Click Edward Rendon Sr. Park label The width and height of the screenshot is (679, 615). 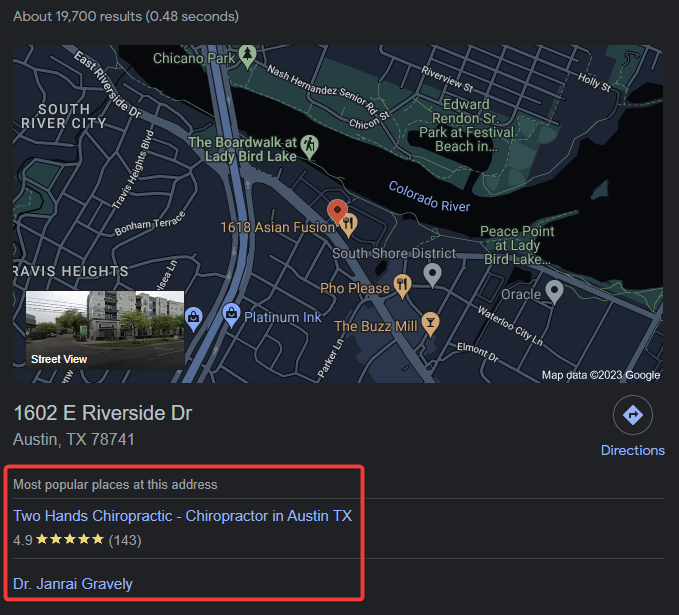tap(466, 125)
